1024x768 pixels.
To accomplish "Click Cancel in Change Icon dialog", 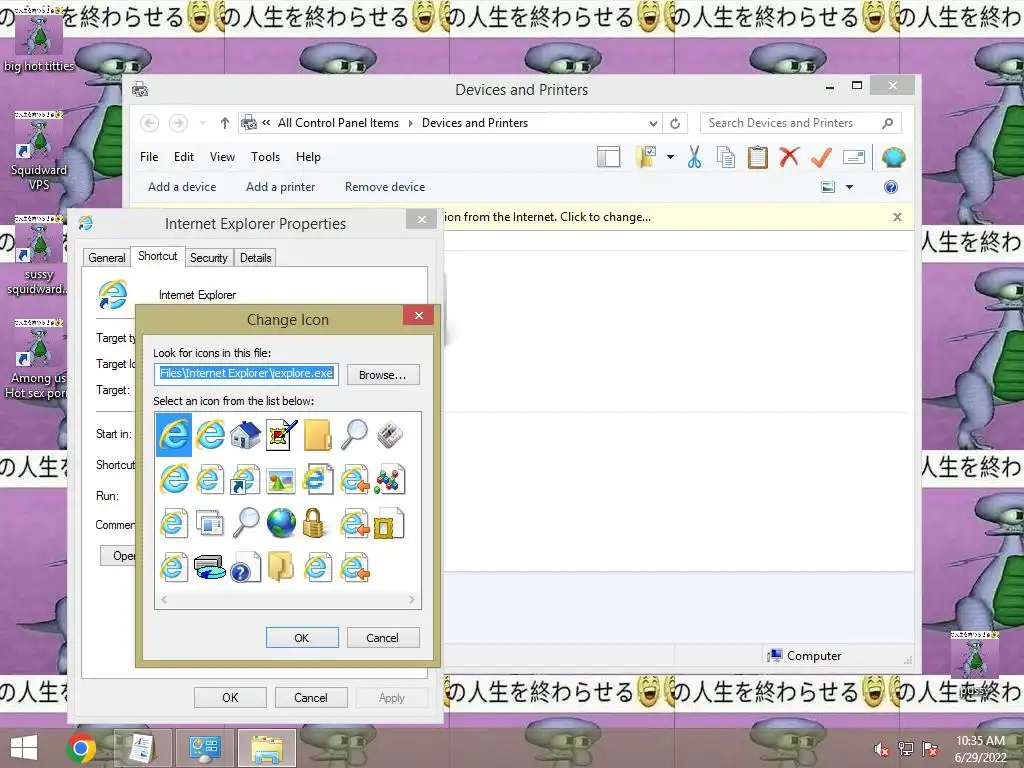I will tap(383, 638).
